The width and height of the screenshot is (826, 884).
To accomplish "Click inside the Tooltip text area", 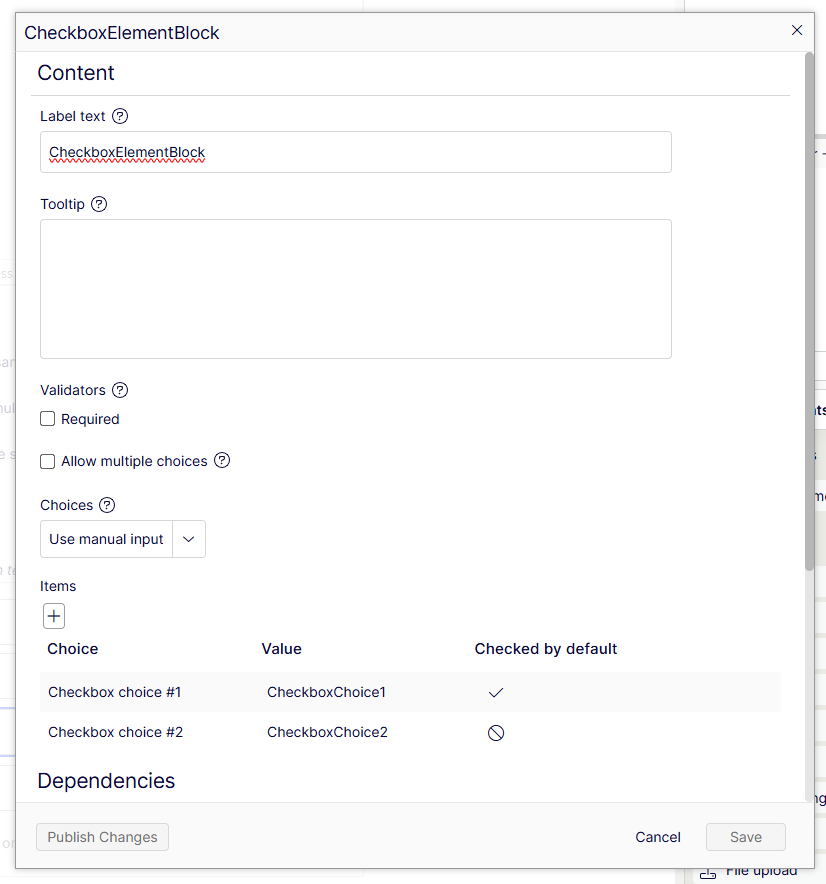I will tap(355, 289).
